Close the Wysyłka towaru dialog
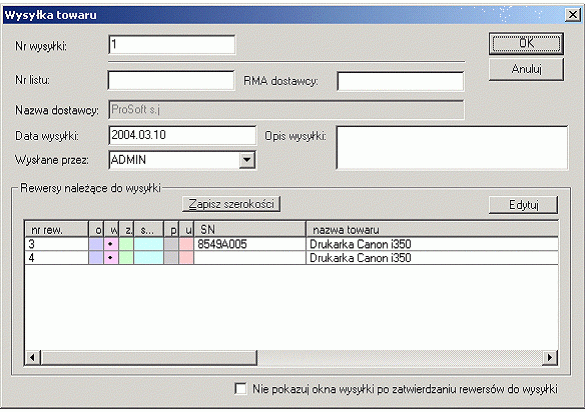This screenshot has width=585, height=412. (572, 15)
